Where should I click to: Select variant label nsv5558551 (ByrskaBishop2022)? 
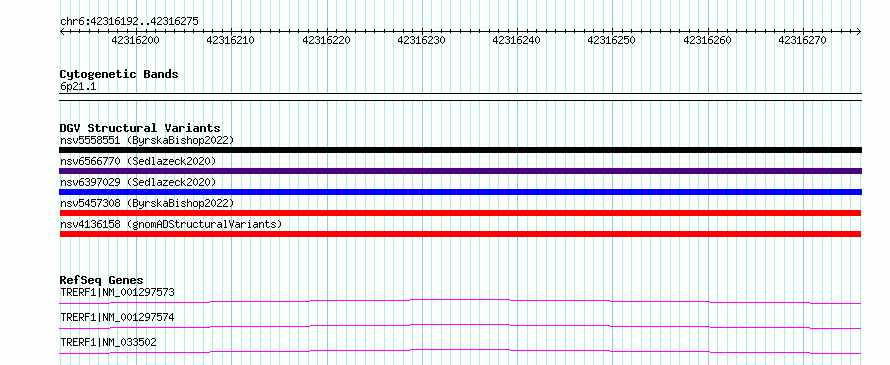(147, 140)
